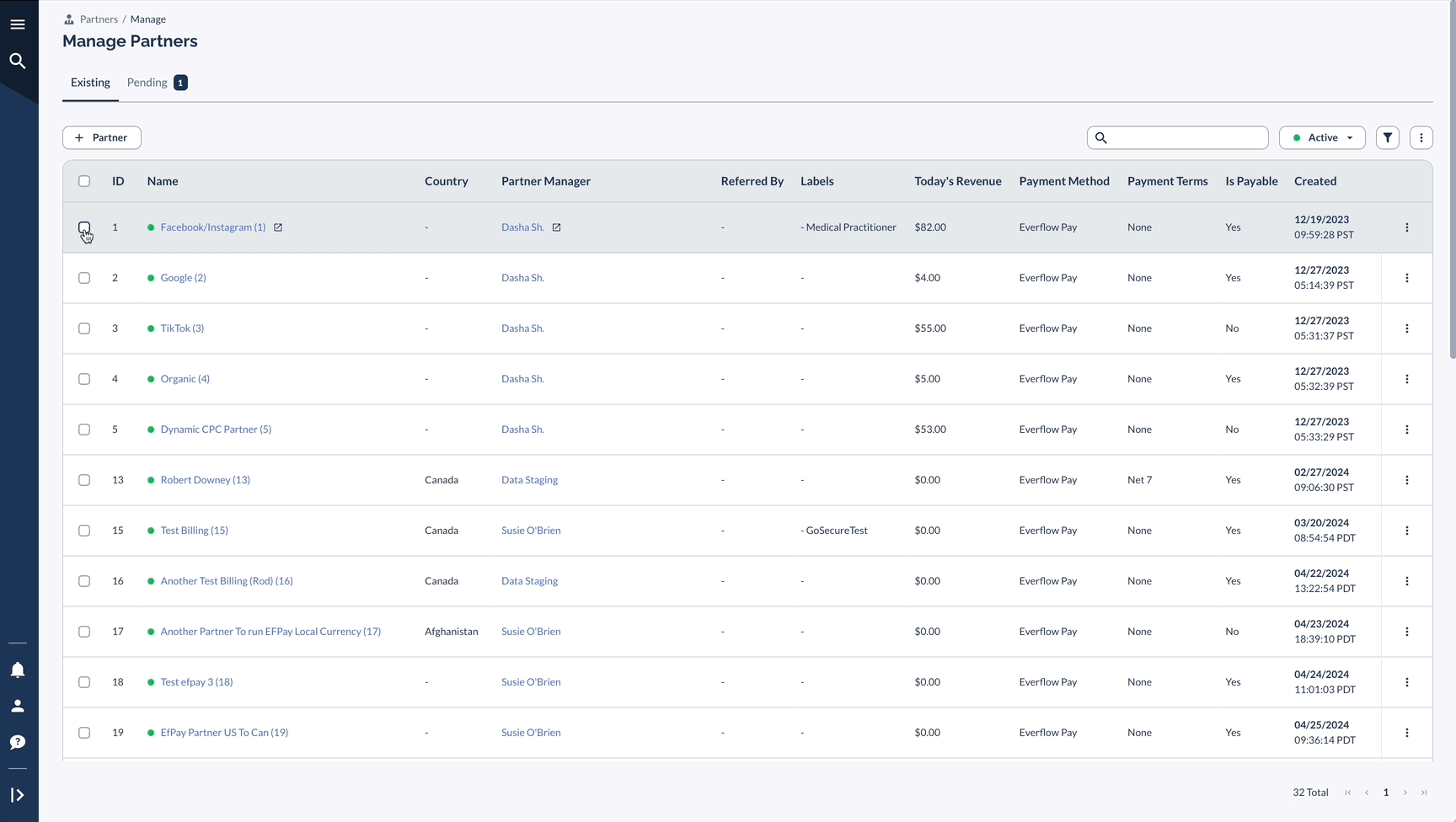Screen dimensions: 1456x822
Task: Open Susie O'Brien link in Test Billing row
Action: click(531, 531)
